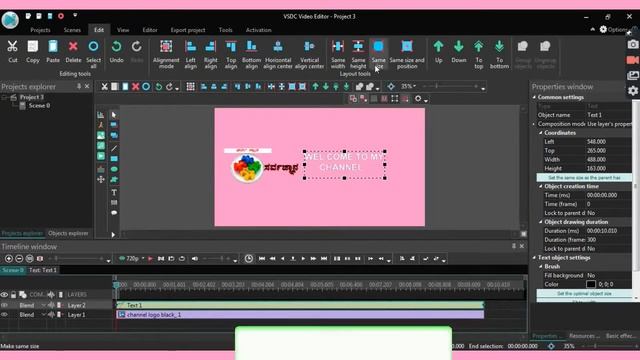Screen dimensions: 640x360
Task: Click the Paste icon in the ribbon
Action: pos(53,51)
